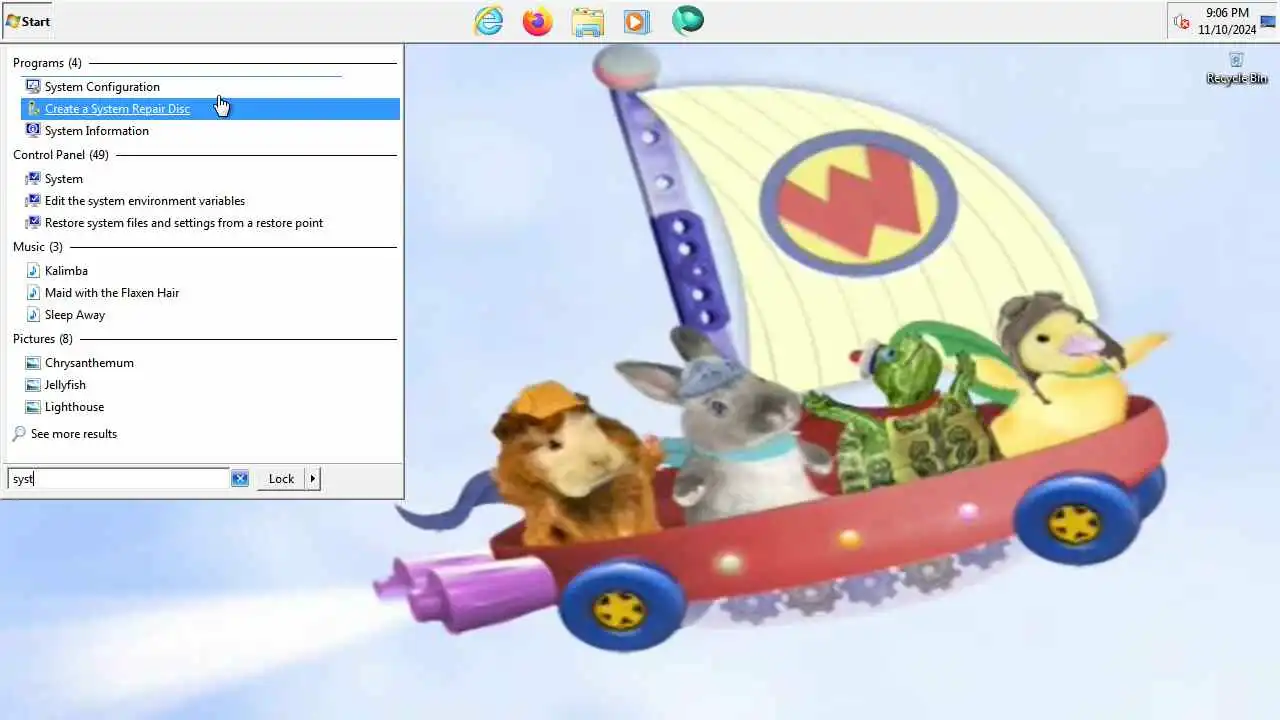Play the Sleep Away music result
Viewport: 1280px width, 720px height.
(x=75, y=315)
